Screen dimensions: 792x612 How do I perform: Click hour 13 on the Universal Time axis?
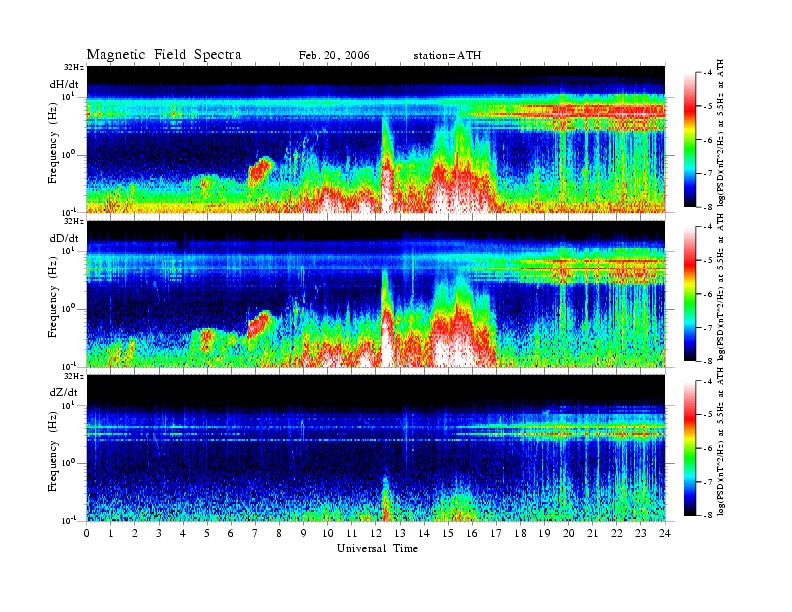click(x=400, y=533)
